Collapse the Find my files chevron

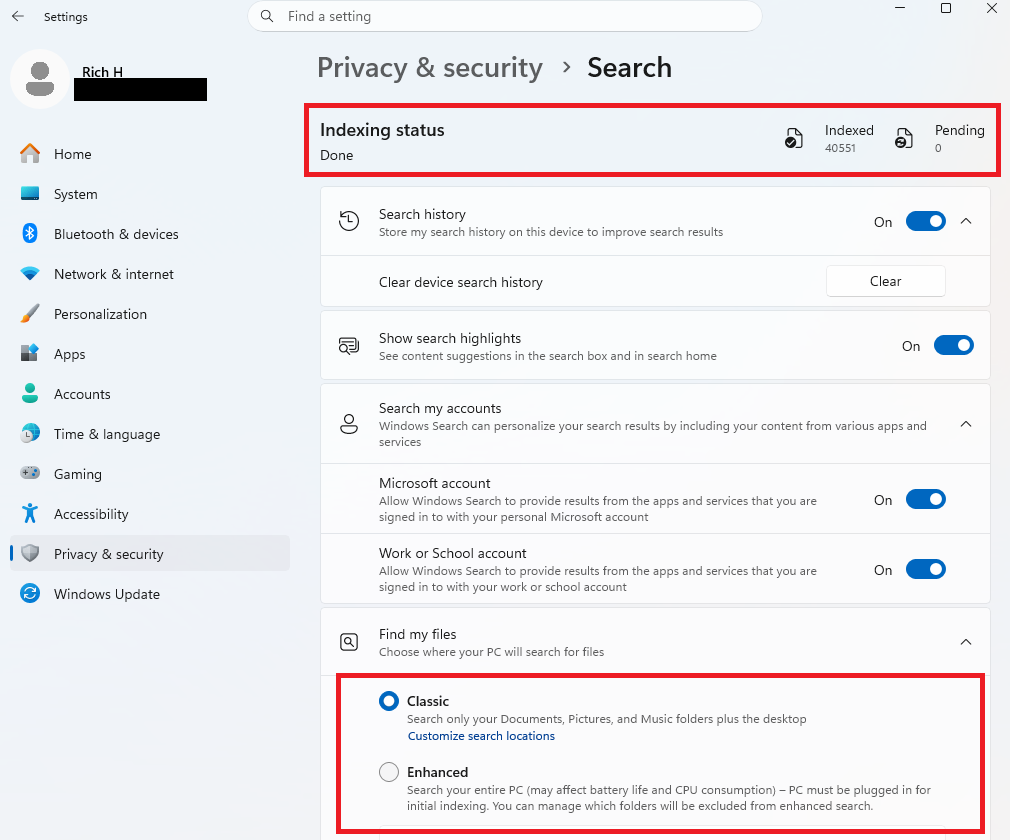pos(966,642)
